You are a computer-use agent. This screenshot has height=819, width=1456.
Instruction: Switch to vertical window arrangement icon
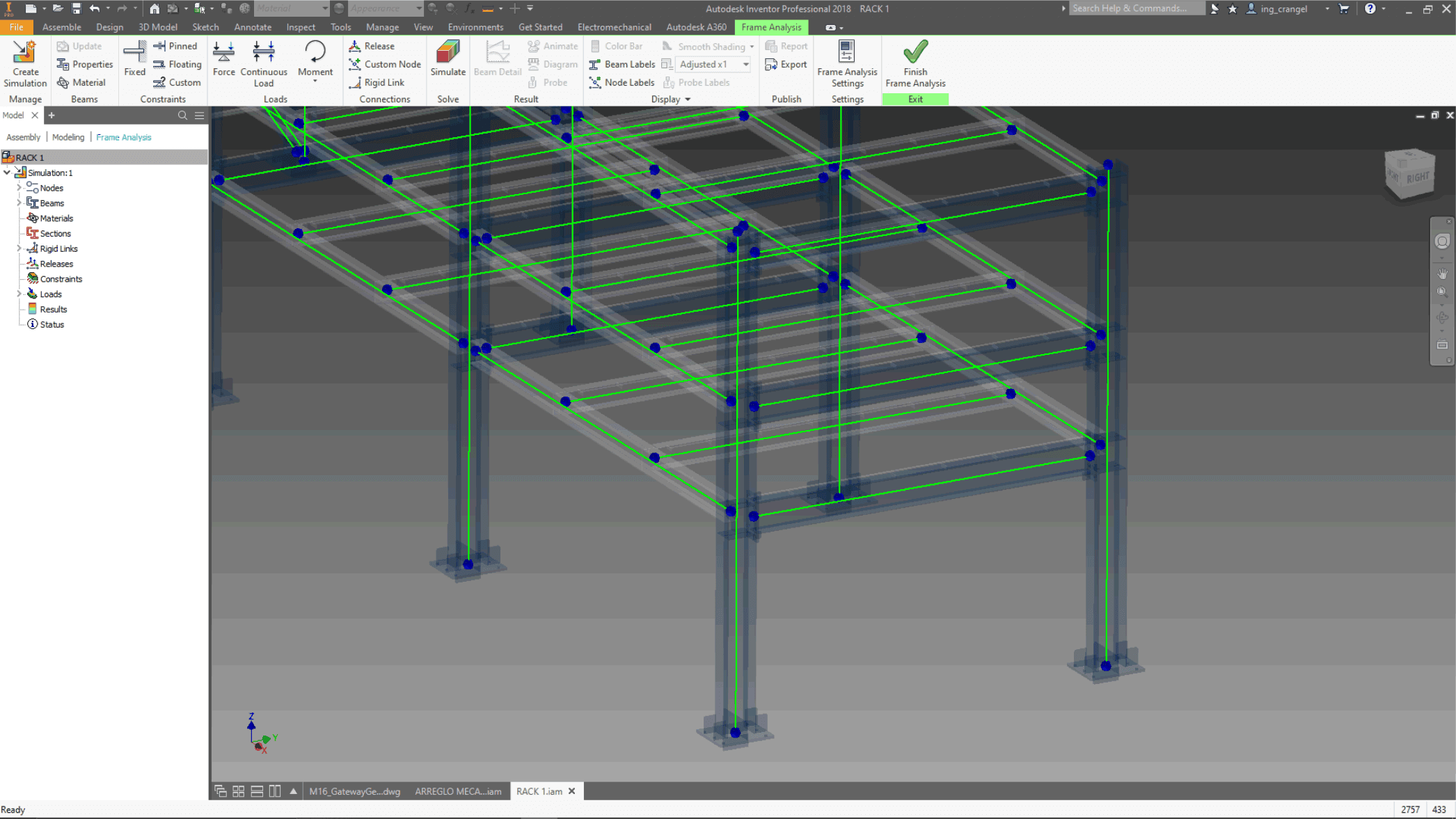coord(275,791)
